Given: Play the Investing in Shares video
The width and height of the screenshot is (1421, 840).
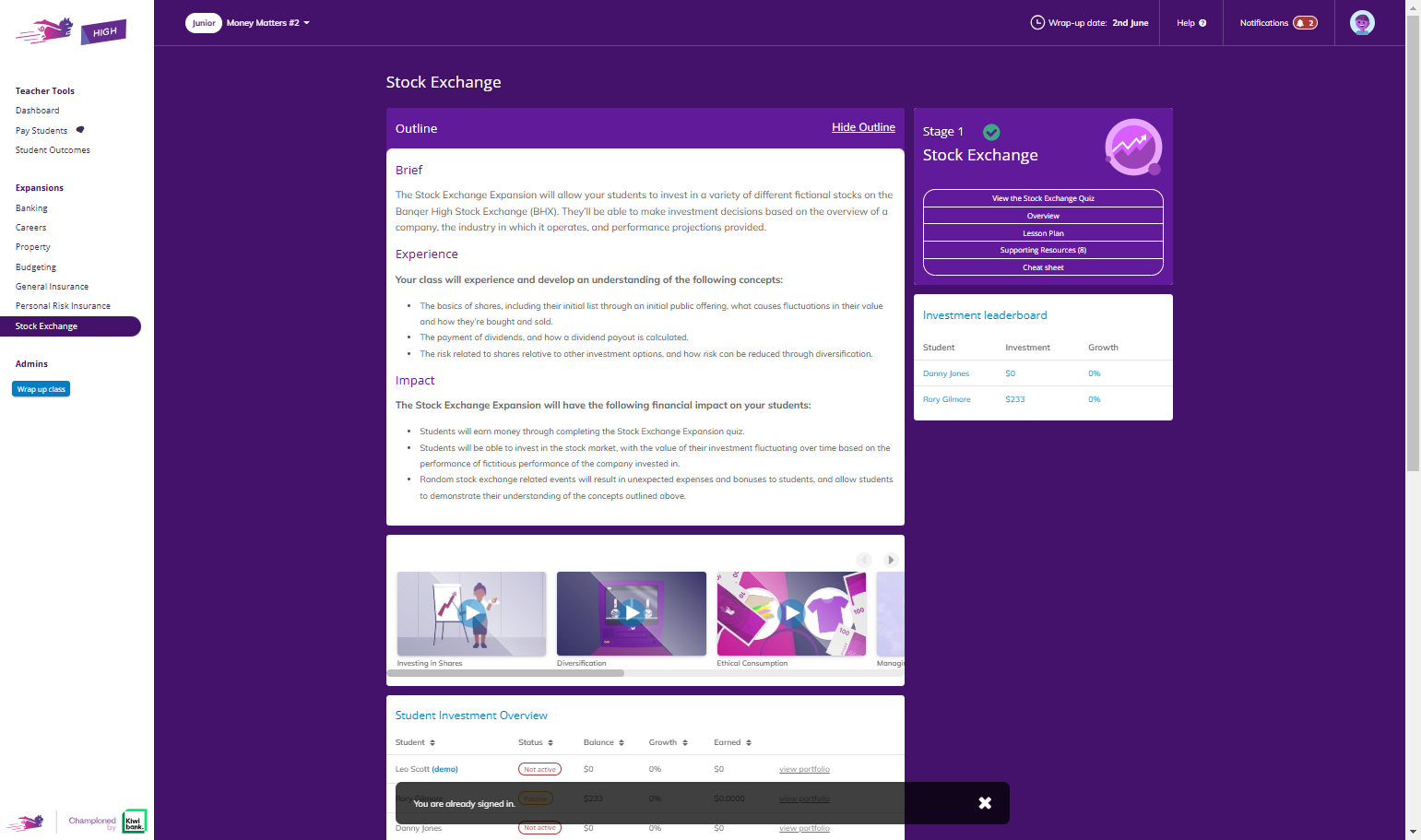Looking at the screenshot, I should (x=471, y=613).
